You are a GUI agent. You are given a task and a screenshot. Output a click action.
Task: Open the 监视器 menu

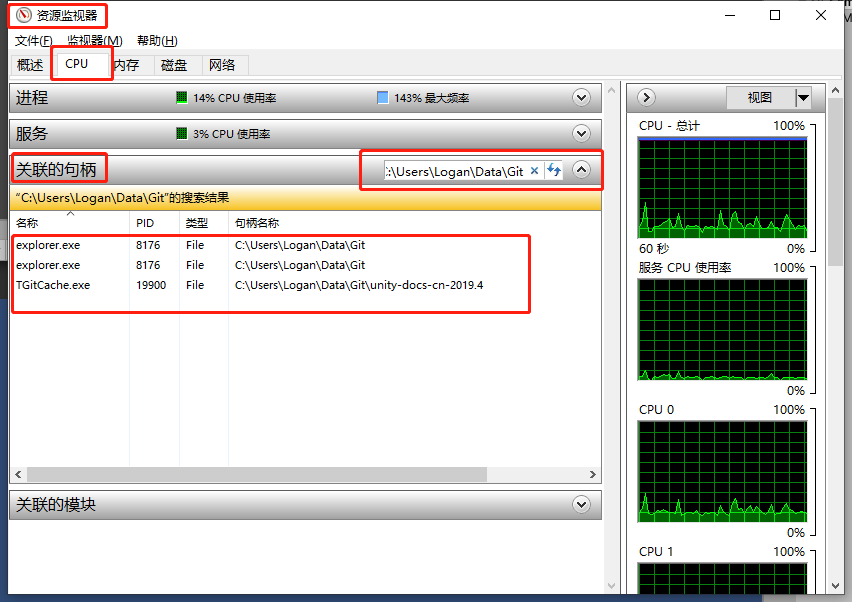[x=94, y=41]
